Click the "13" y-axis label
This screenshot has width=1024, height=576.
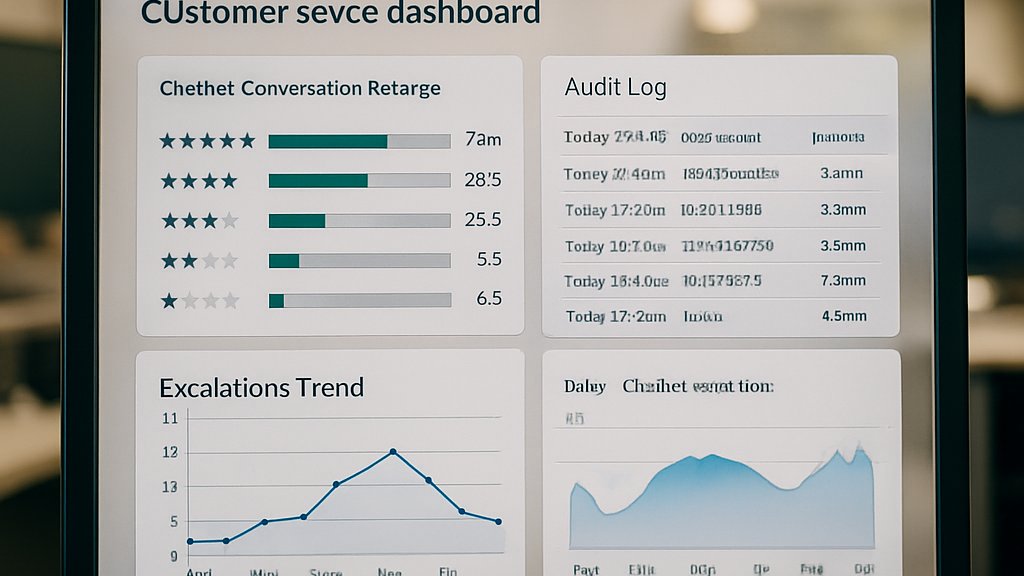click(170, 487)
